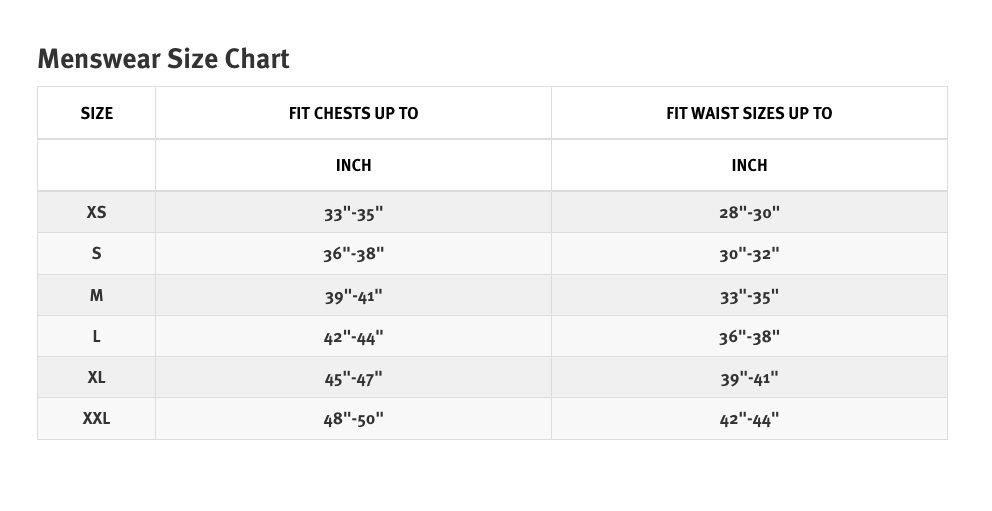Click the FIT CHESTS UP TO header
The height and width of the screenshot is (511, 992).
click(353, 113)
